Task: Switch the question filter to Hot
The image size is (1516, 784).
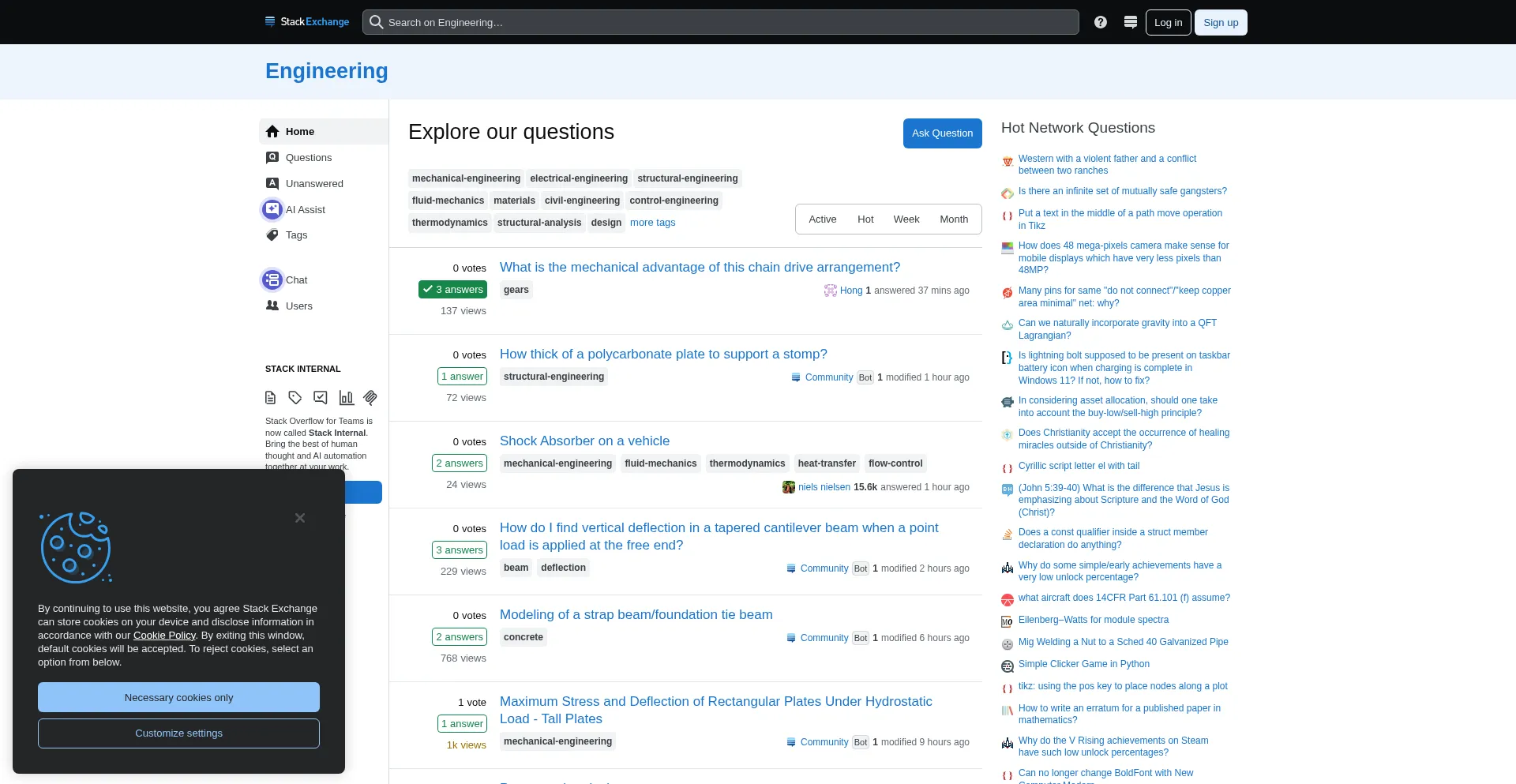Action: [x=865, y=219]
